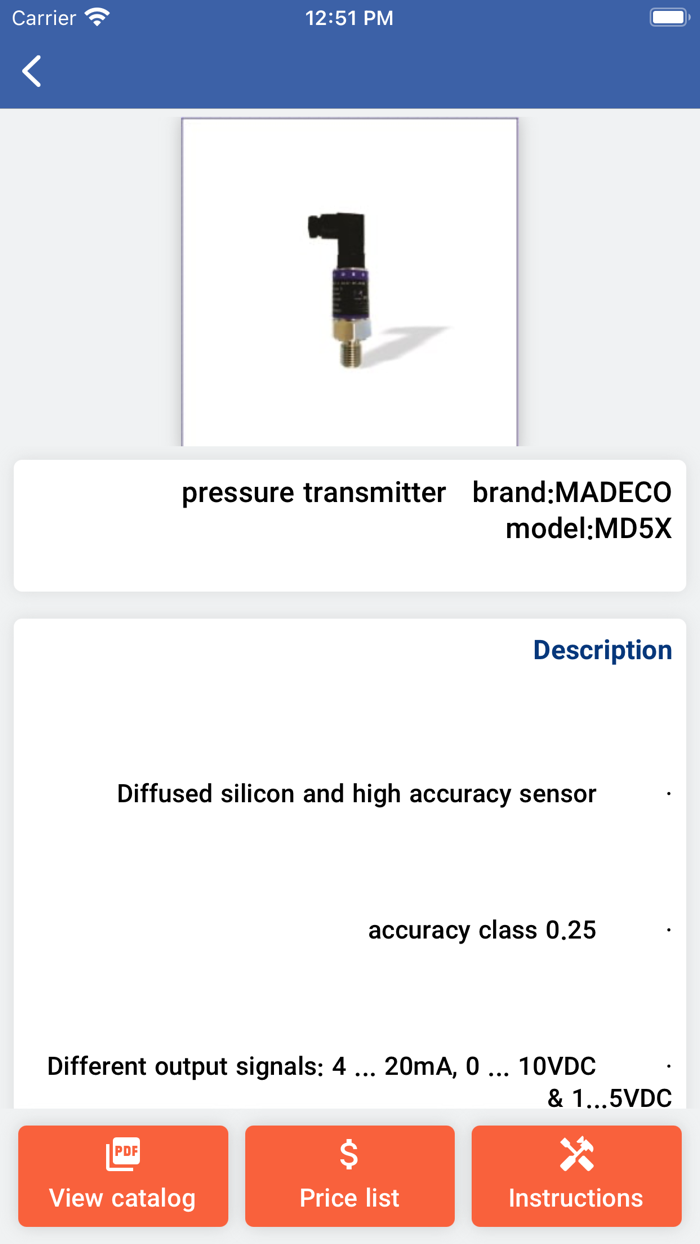Tap the dollar sign icon

[x=349, y=1155]
